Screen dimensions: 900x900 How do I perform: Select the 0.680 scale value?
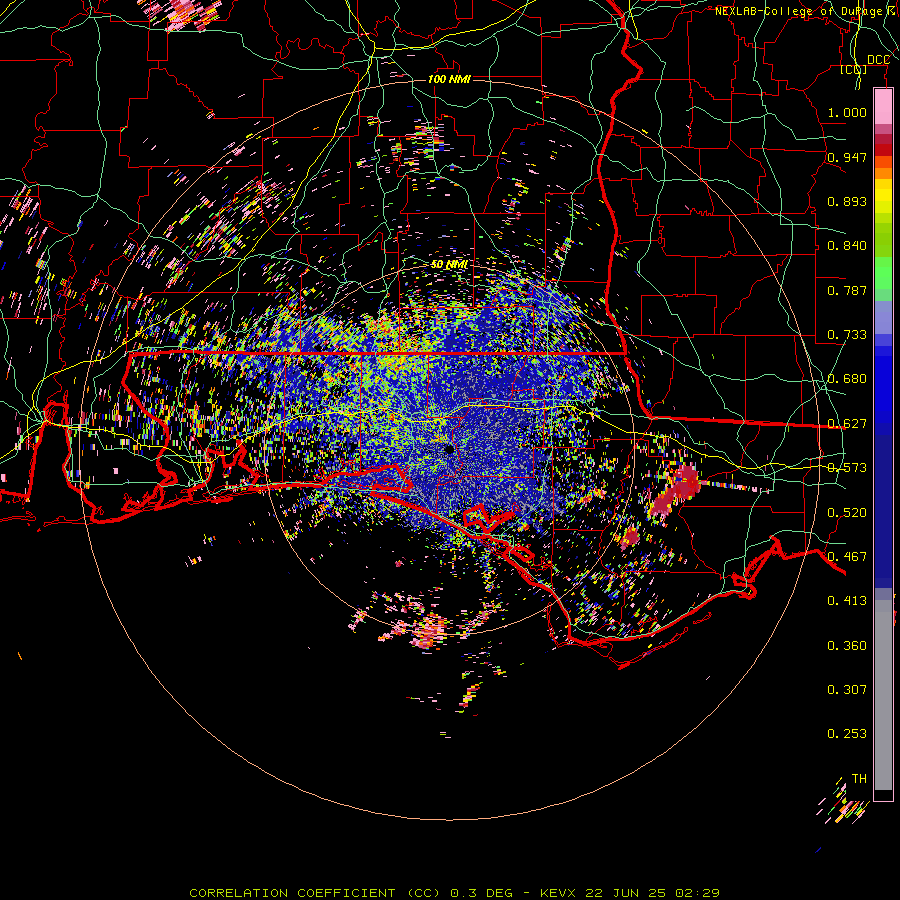[847, 379]
